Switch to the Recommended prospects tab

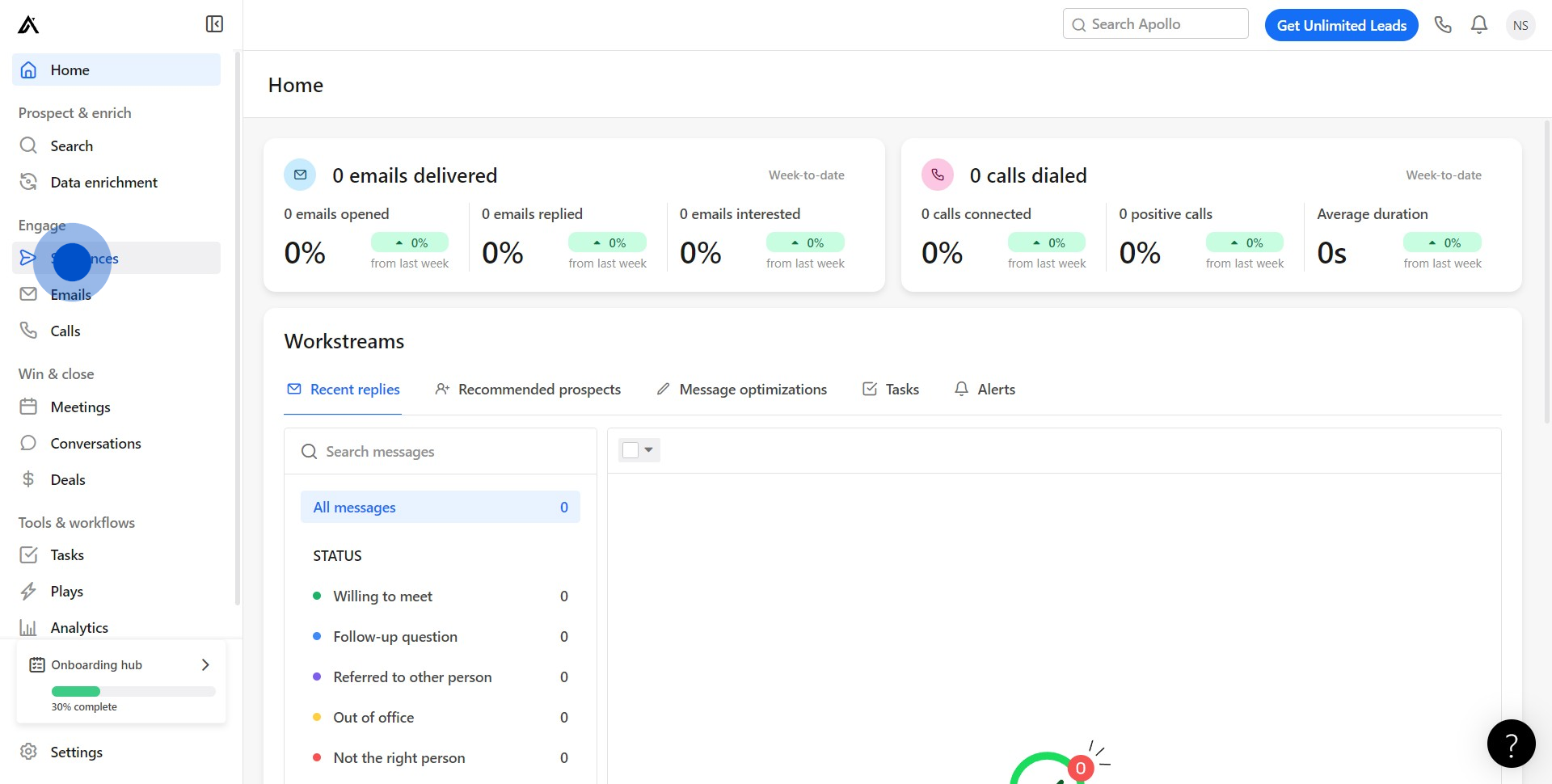pos(528,390)
